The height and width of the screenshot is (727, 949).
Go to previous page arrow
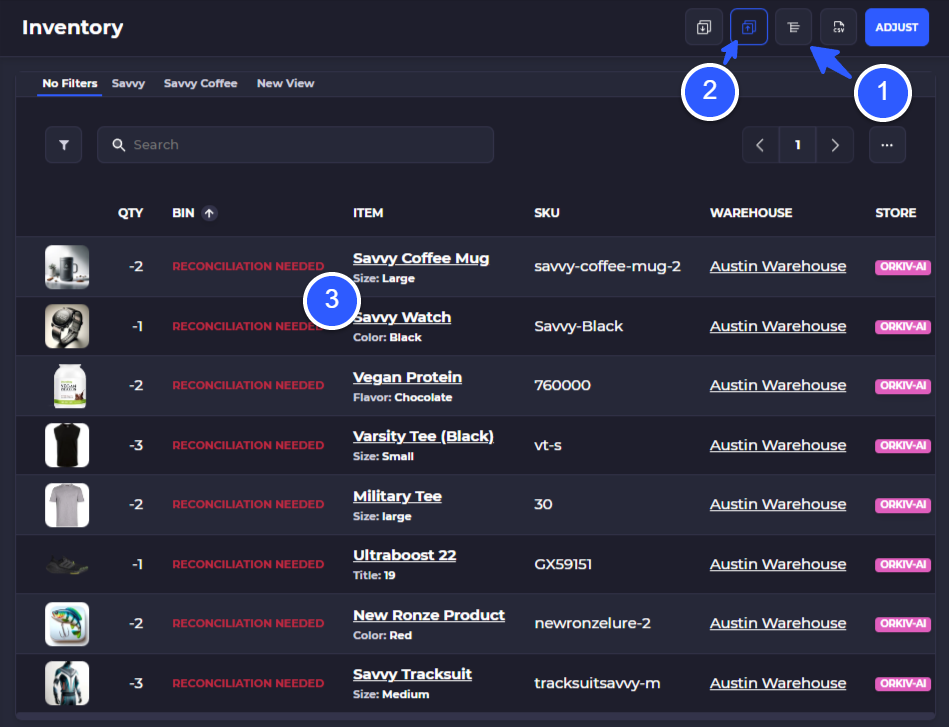[x=760, y=145]
